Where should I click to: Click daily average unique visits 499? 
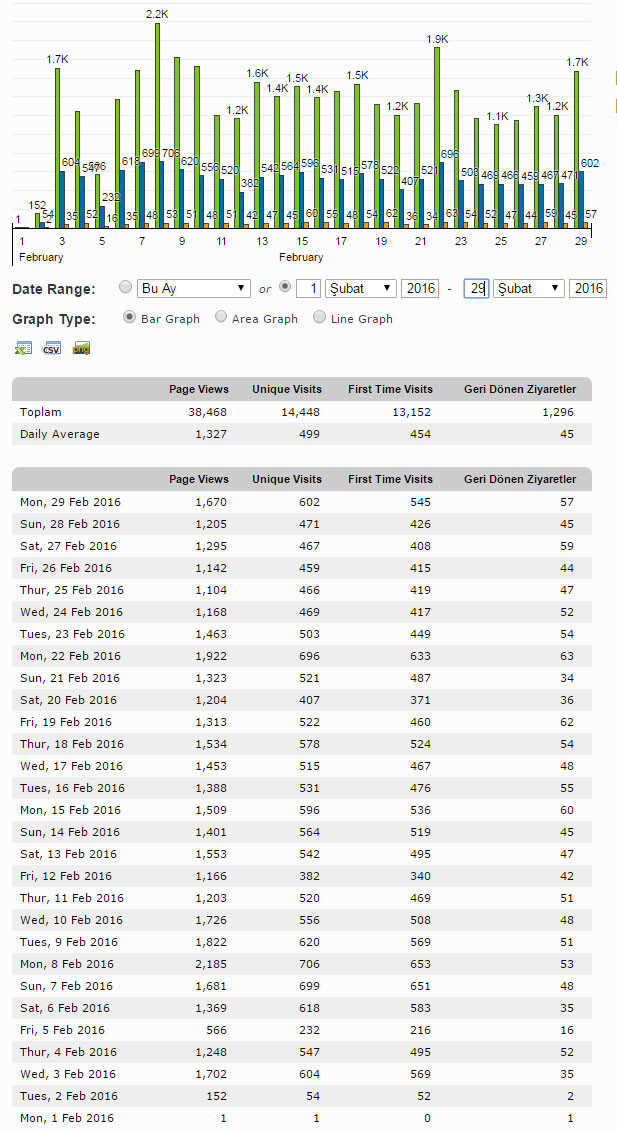(x=310, y=434)
